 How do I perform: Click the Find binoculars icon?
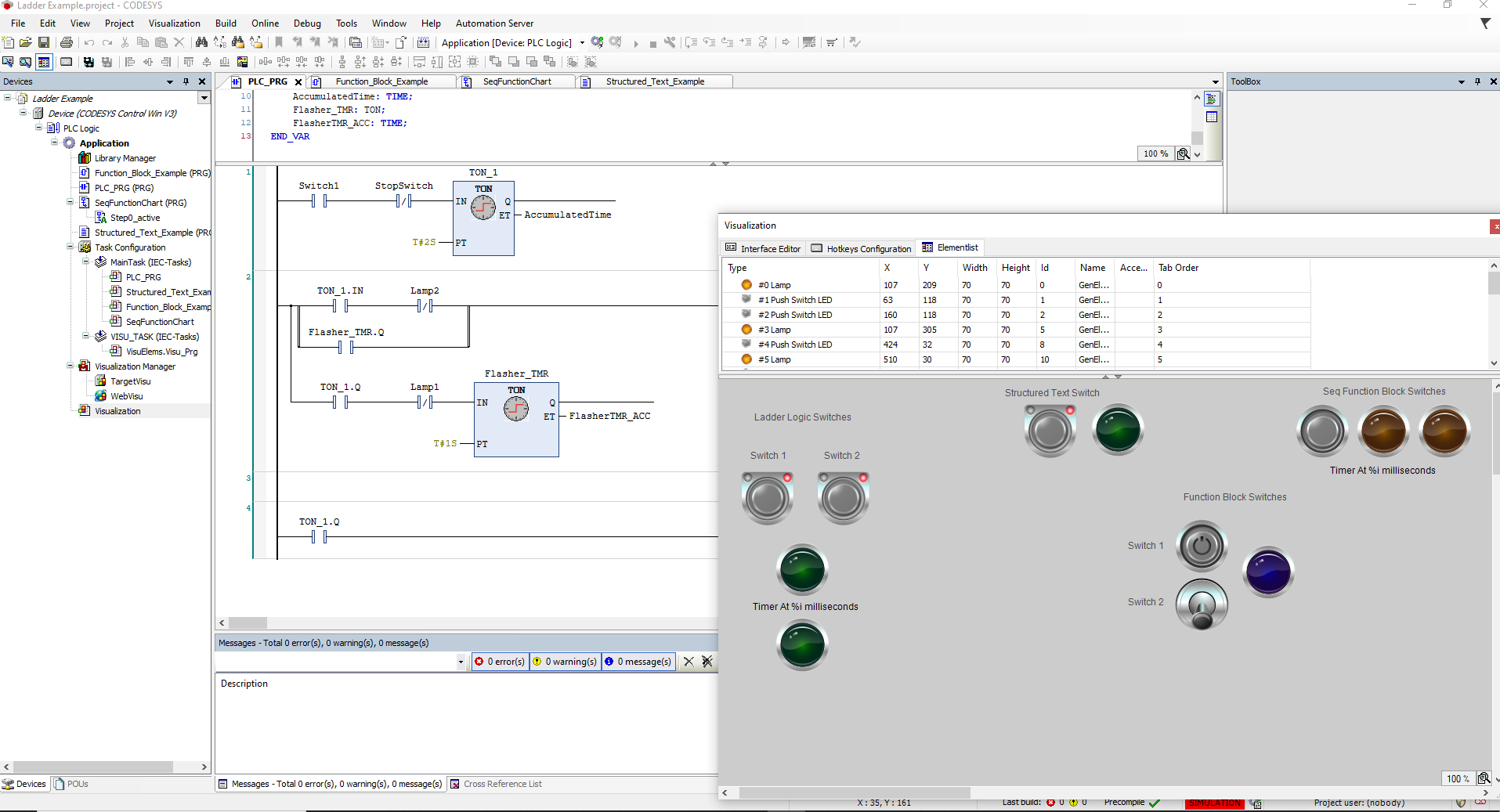click(x=201, y=42)
